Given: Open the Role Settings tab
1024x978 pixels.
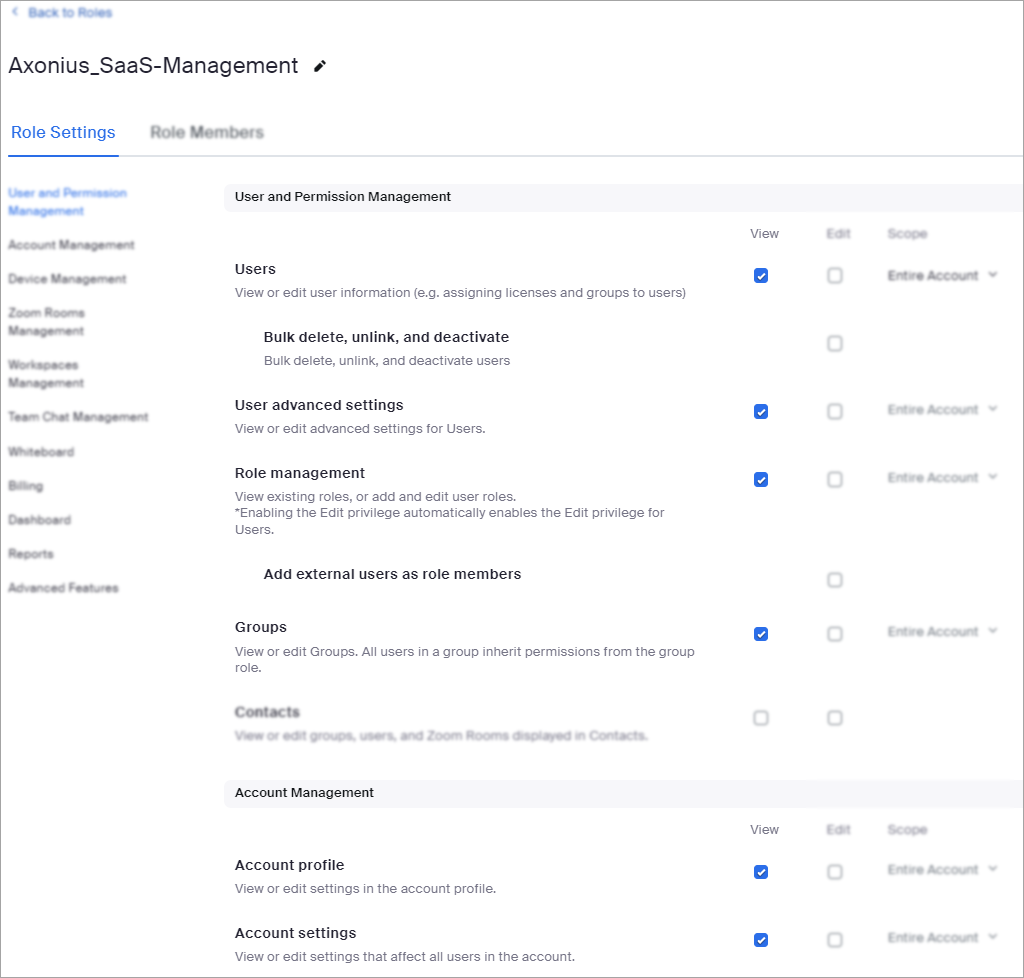Looking at the screenshot, I should [63, 133].
